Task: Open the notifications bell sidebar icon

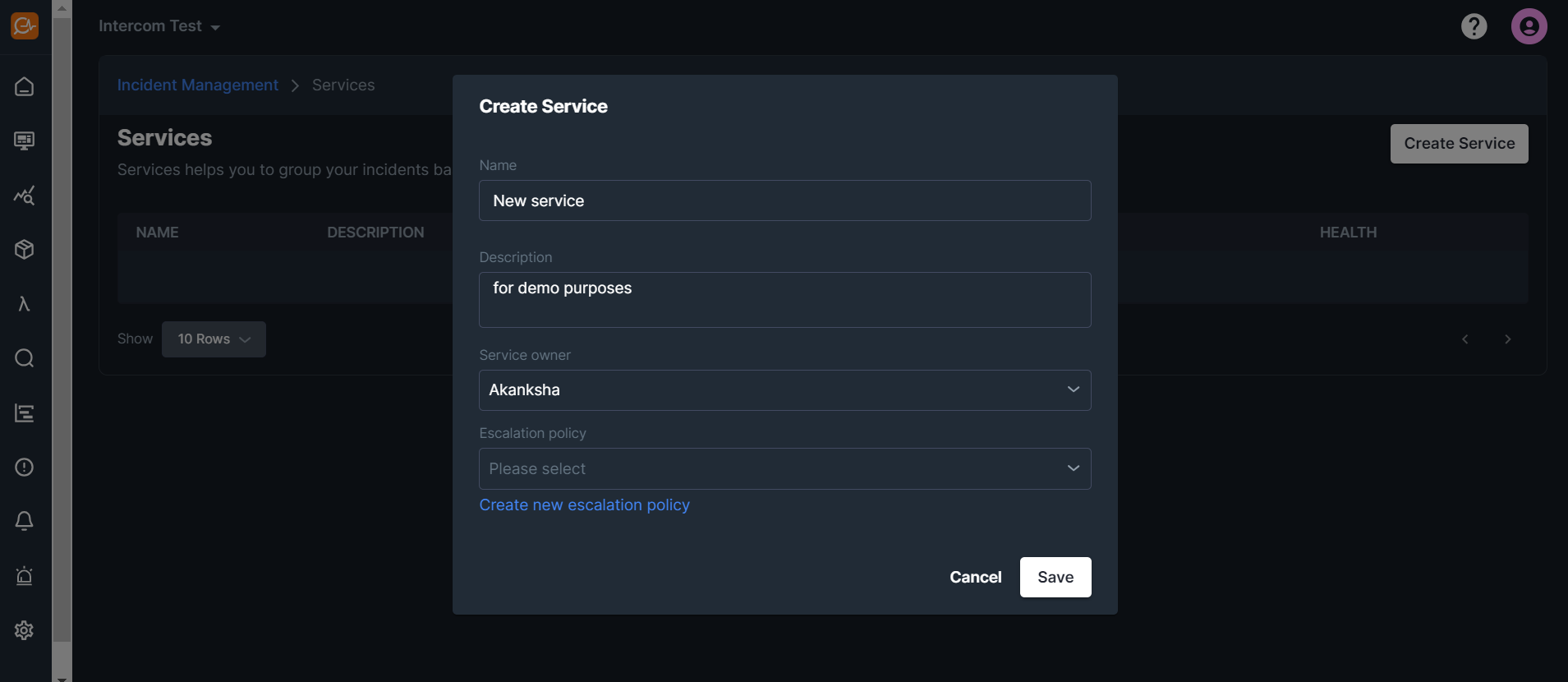Action: pos(25,521)
